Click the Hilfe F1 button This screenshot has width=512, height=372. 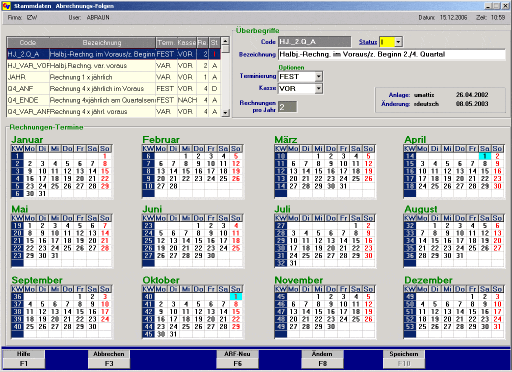[23, 359]
